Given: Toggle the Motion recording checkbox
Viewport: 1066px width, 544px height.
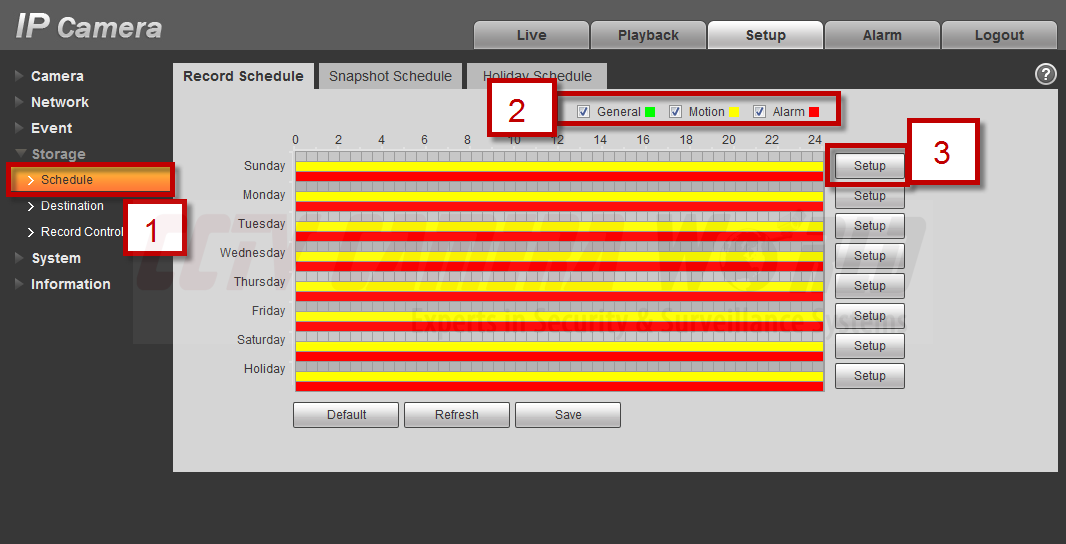Looking at the screenshot, I should pos(676,112).
